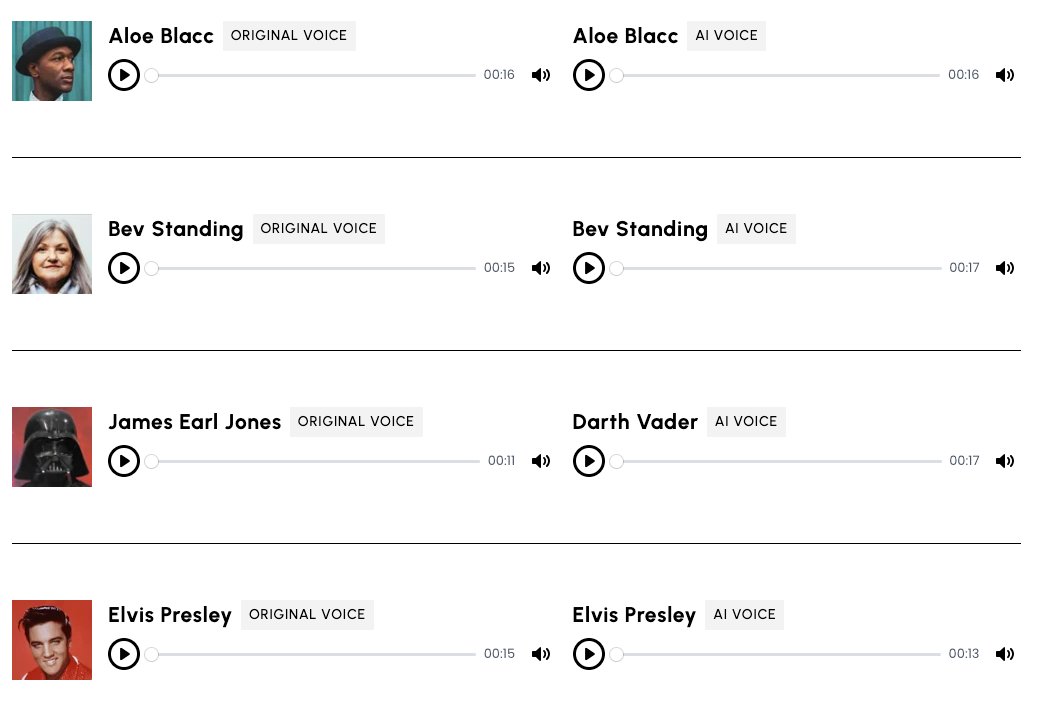Screen dimensions: 1053x710
Task: Mute Elvis Presley original voice audio
Action: [x=541, y=654]
